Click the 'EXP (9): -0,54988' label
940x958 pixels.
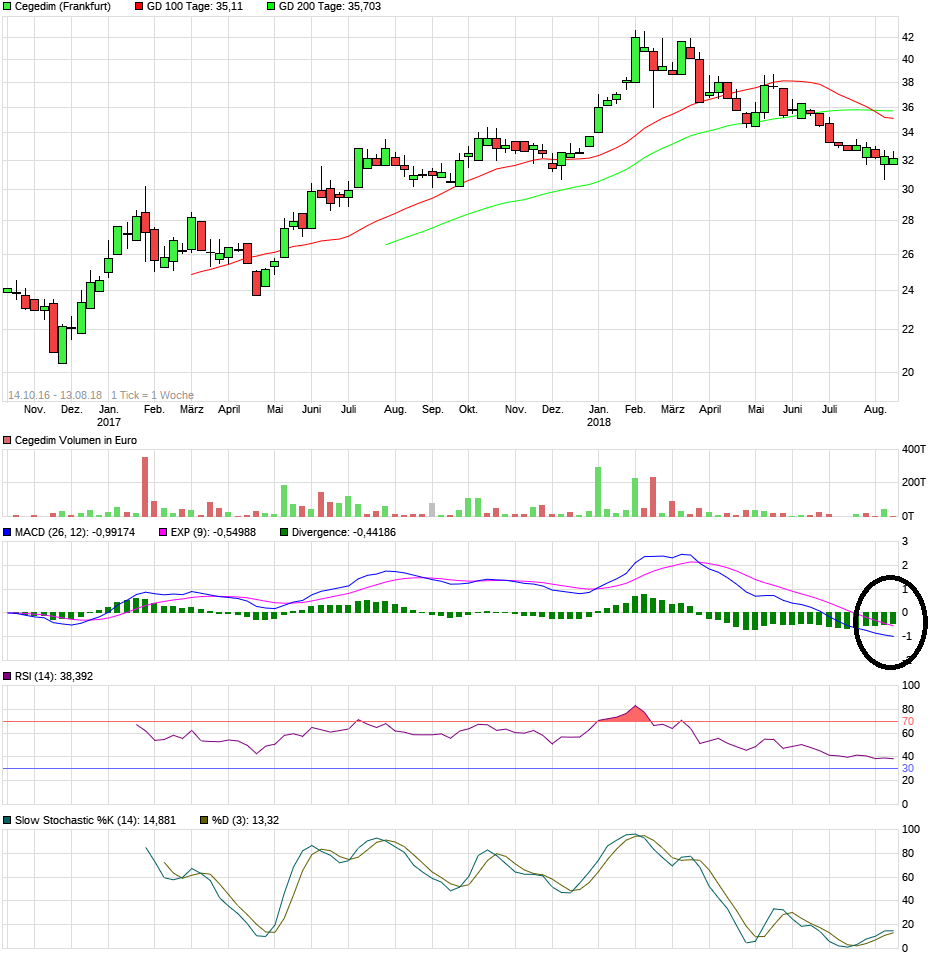[213, 533]
